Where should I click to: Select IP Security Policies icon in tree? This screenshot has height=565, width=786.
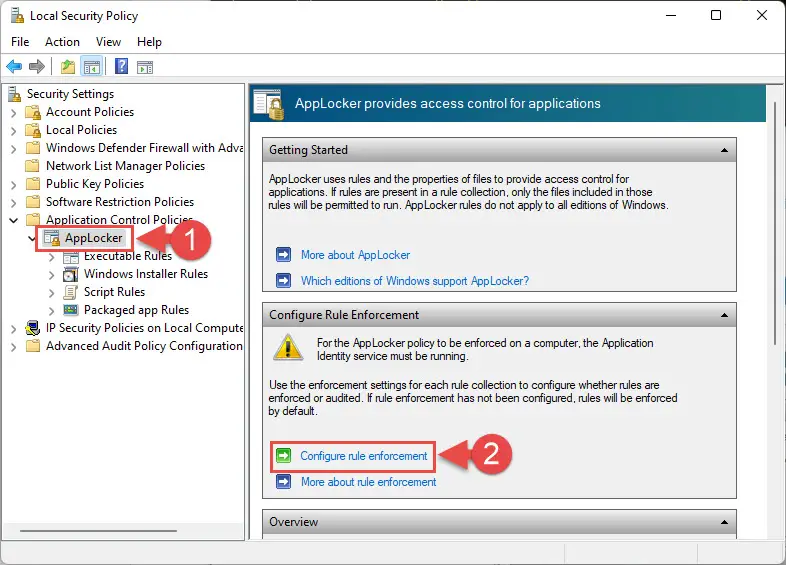(x=33, y=328)
